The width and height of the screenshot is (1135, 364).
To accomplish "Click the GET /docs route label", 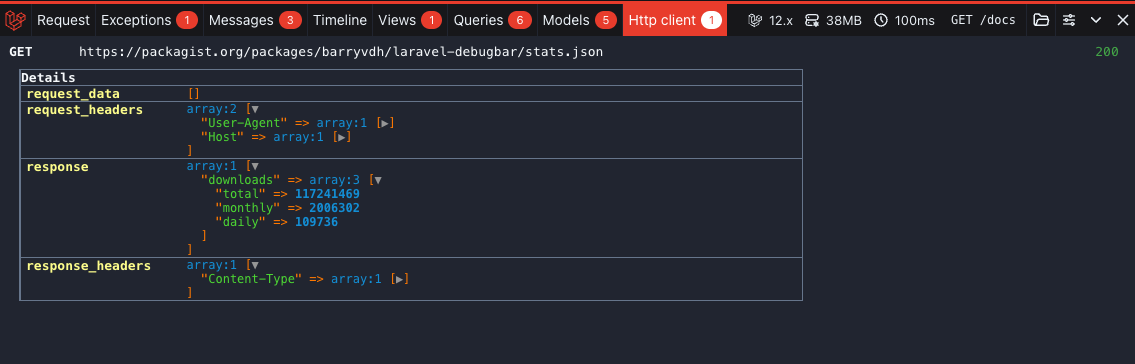I will click(982, 20).
